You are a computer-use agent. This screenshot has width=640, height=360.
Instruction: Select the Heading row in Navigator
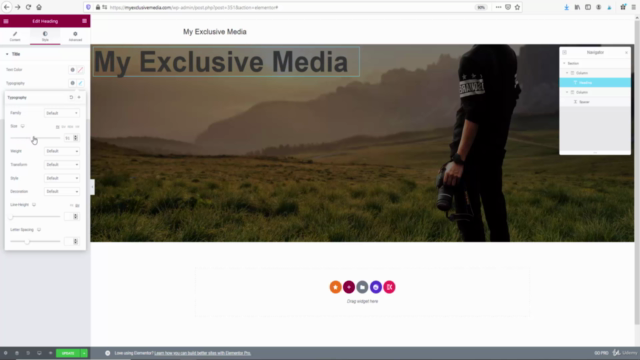(595, 82)
